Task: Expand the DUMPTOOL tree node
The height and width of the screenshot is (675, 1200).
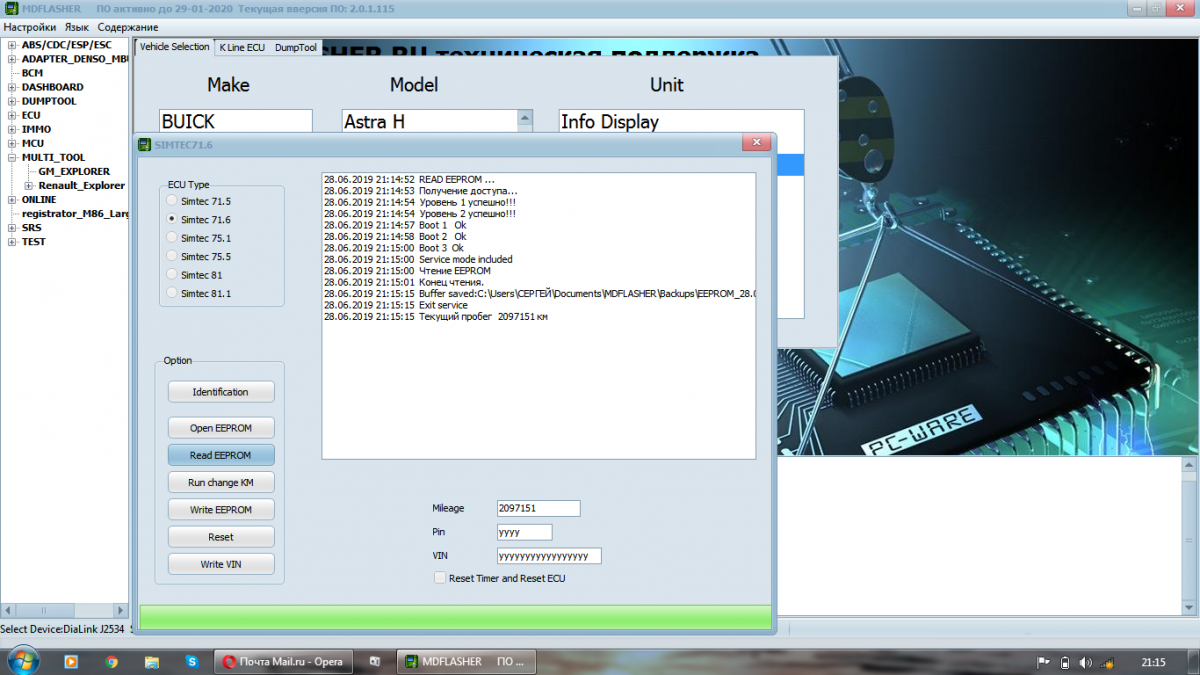Action: click(12, 101)
